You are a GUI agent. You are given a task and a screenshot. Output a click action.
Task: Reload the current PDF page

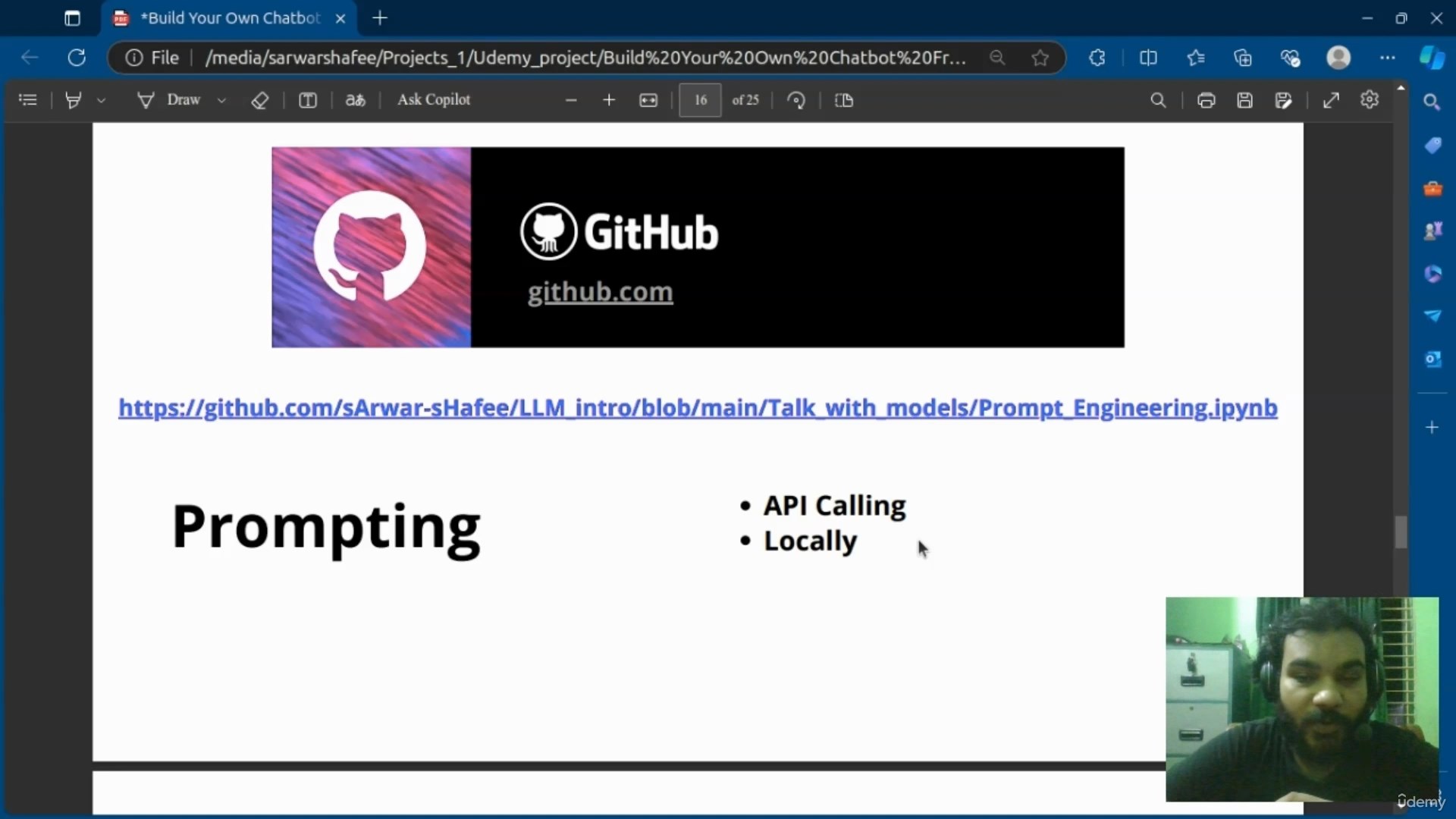click(77, 58)
